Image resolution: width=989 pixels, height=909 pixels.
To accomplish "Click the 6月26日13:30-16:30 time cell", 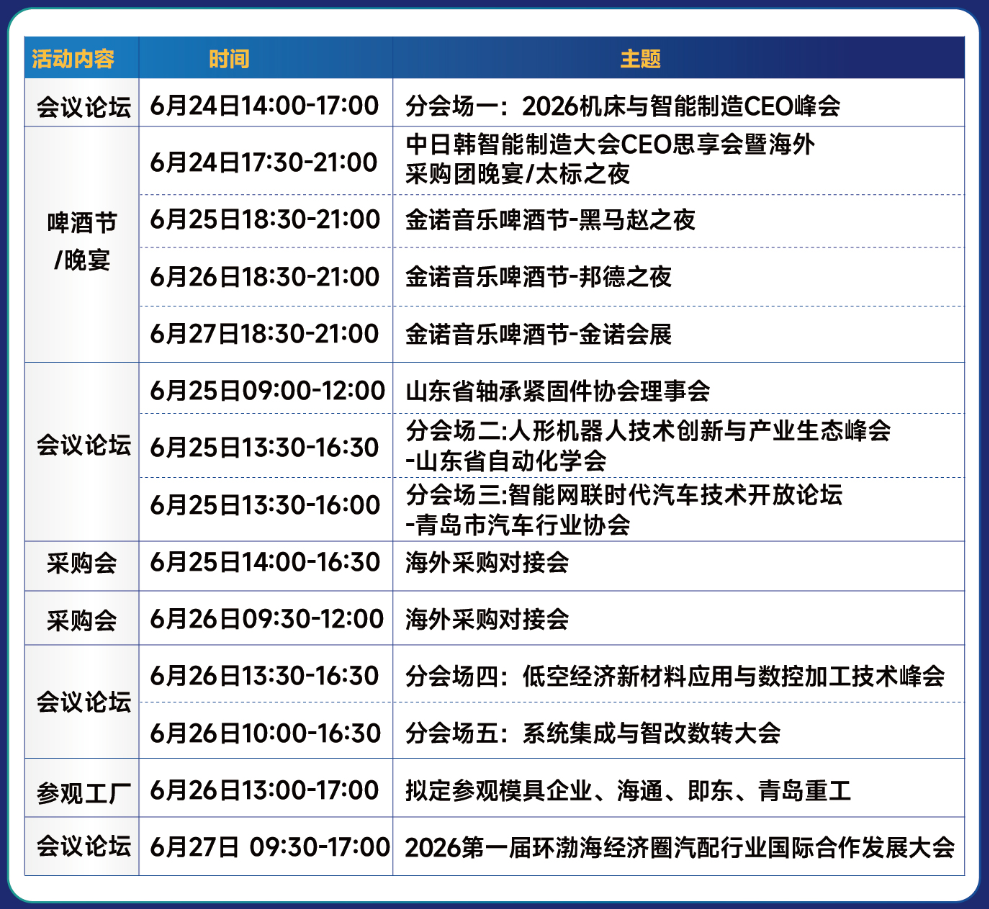I will pos(266,674).
